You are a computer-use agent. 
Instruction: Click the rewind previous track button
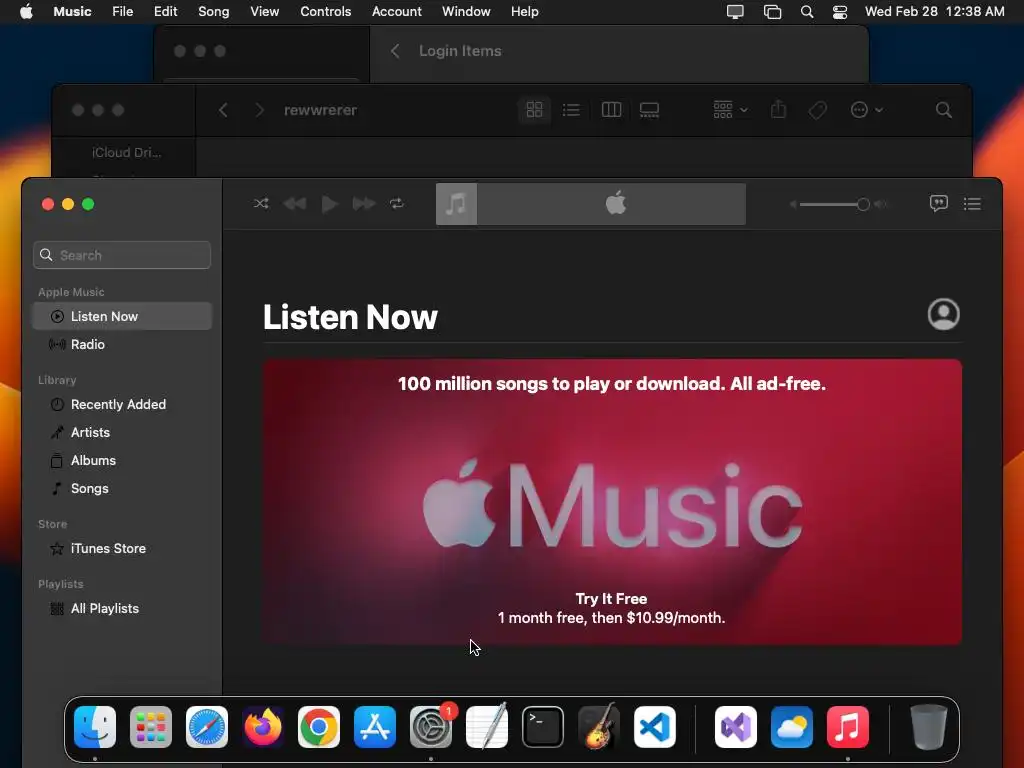pos(295,204)
